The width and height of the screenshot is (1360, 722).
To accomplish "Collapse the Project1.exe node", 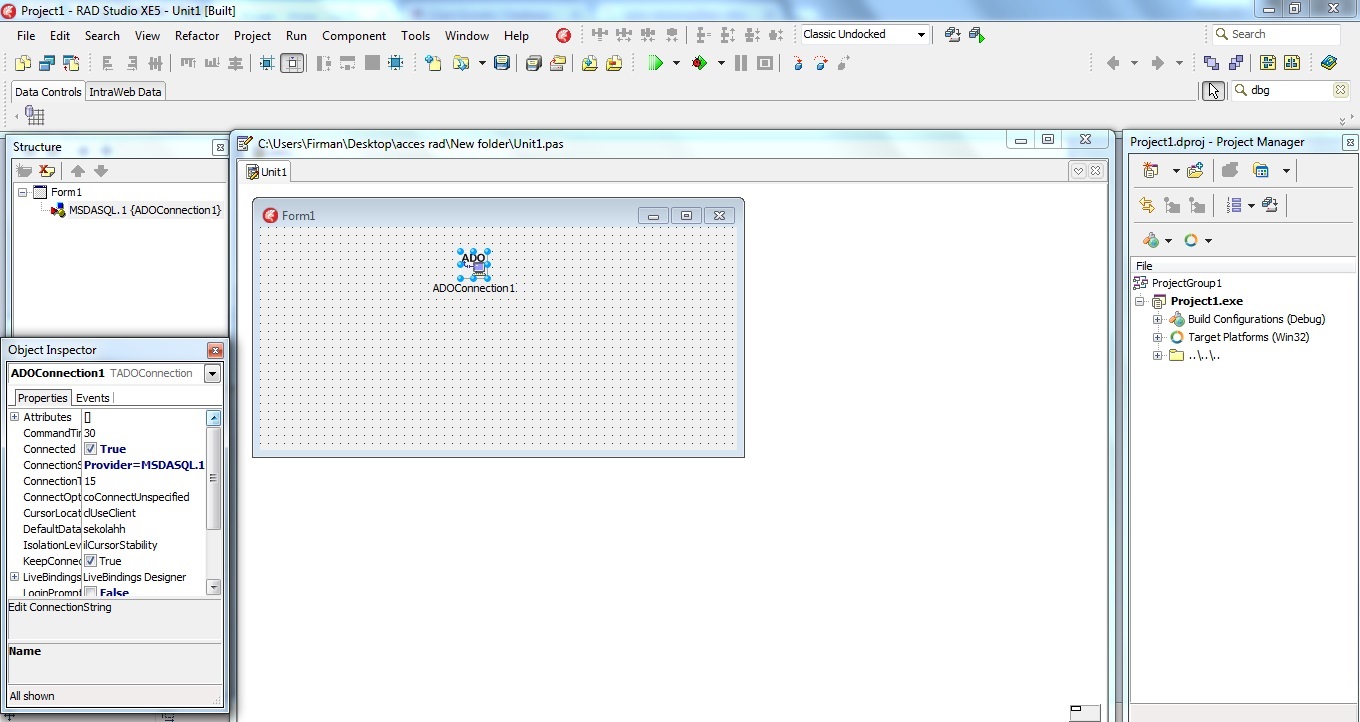I will (1140, 302).
